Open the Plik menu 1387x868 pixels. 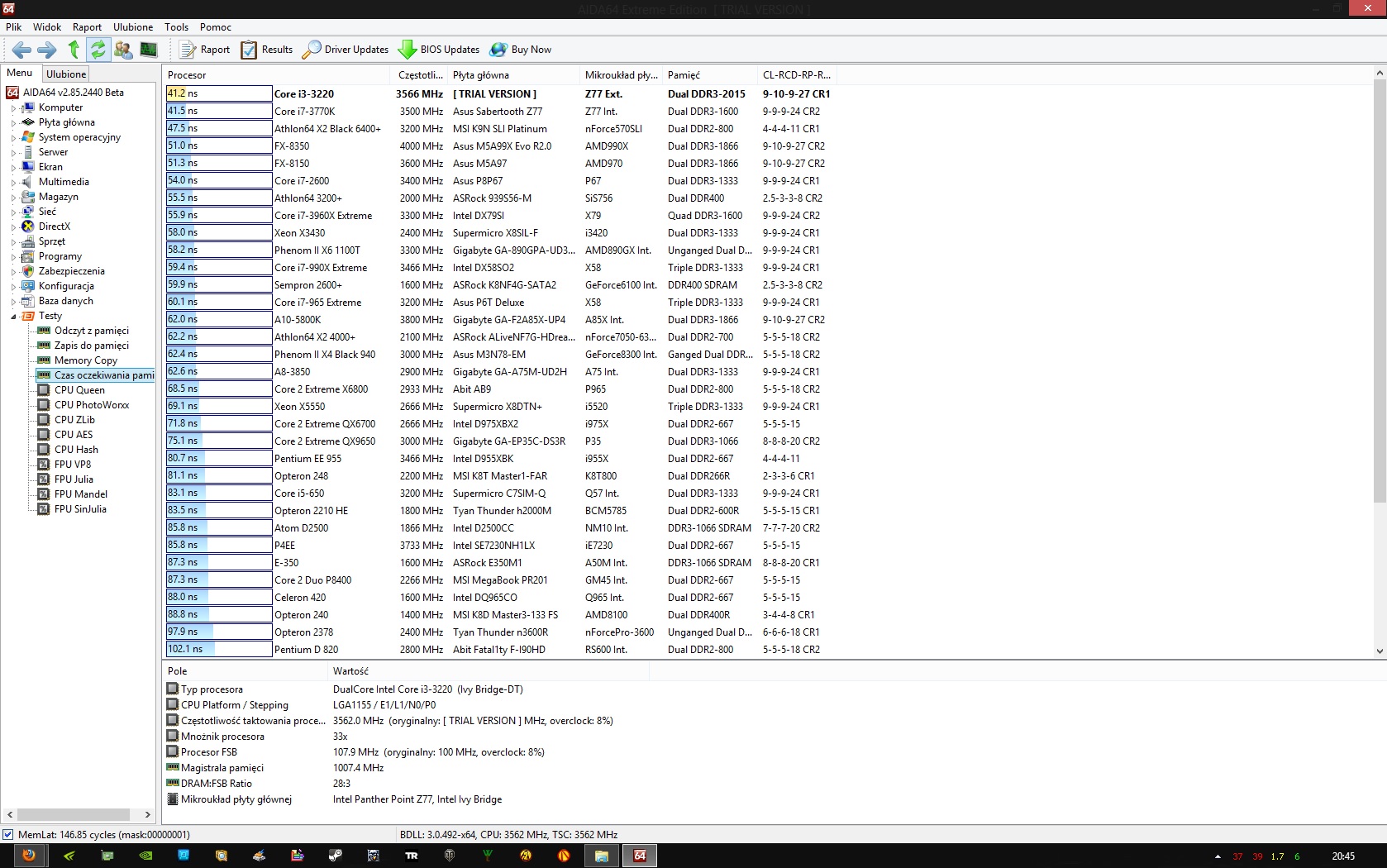click(x=14, y=27)
